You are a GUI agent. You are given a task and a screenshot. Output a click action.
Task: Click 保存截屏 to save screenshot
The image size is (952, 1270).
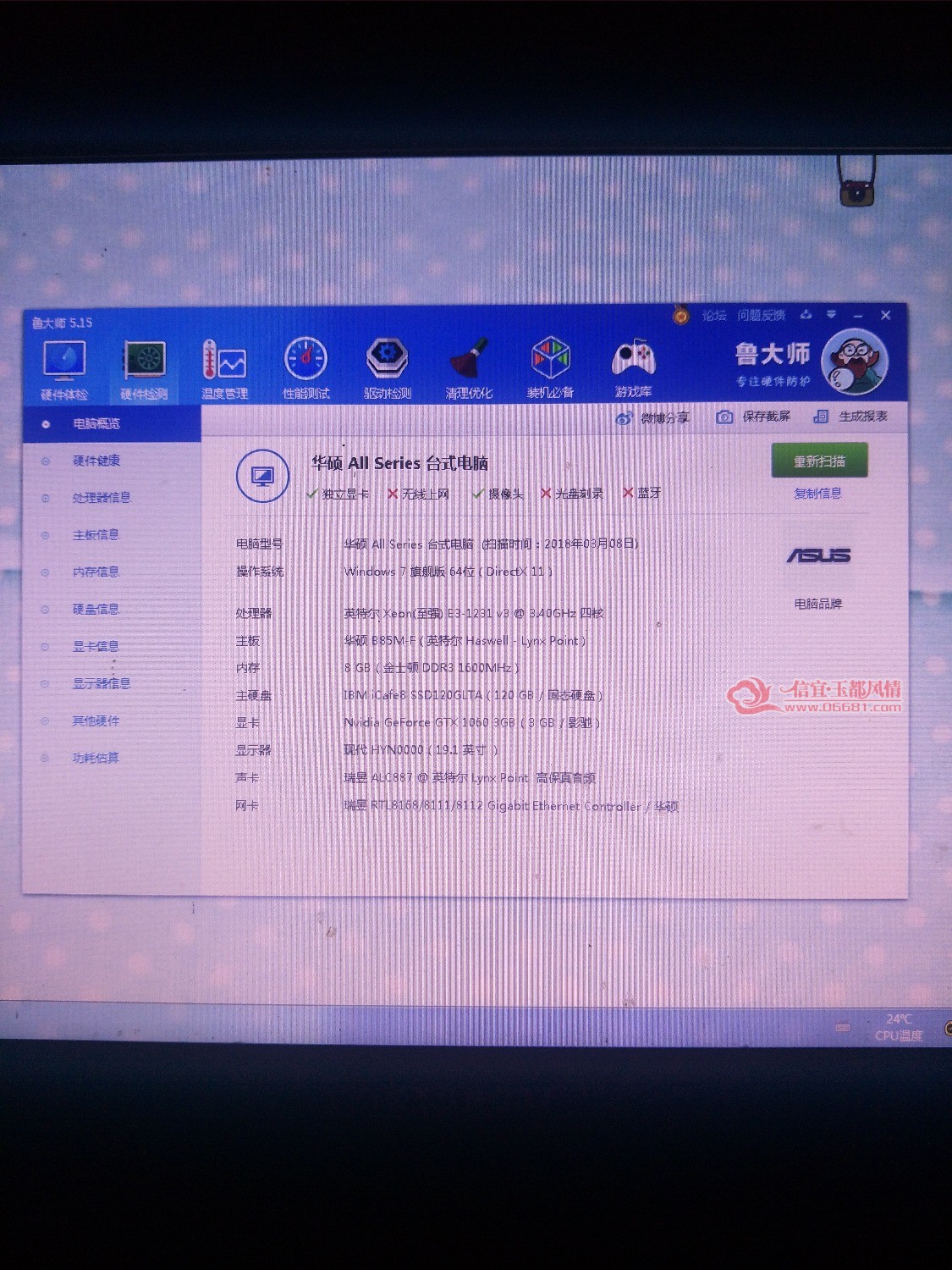tap(753, 417)
